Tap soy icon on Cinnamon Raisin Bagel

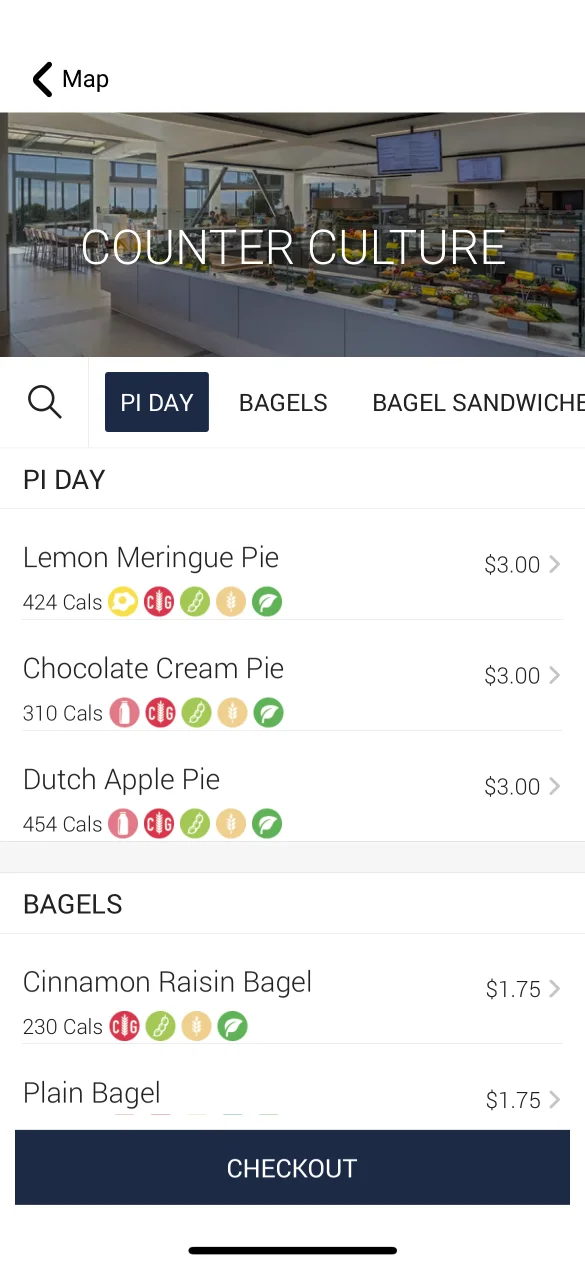tap(160, 1026)
